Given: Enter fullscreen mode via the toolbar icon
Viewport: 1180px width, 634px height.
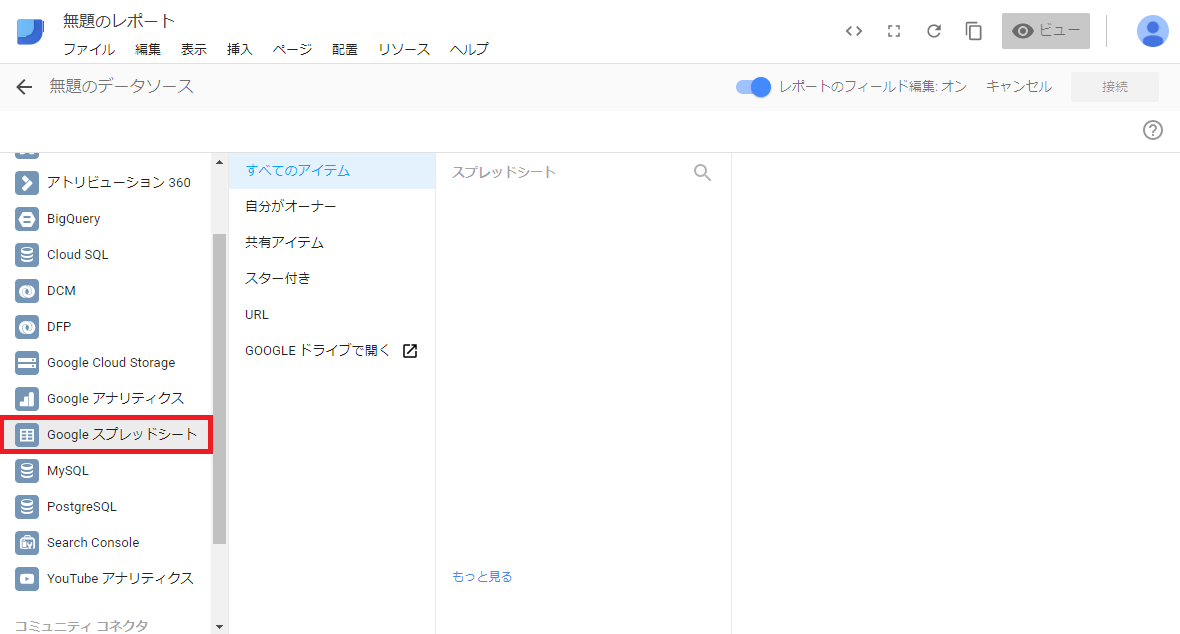Looking at the screenshot, I should 894,31.
